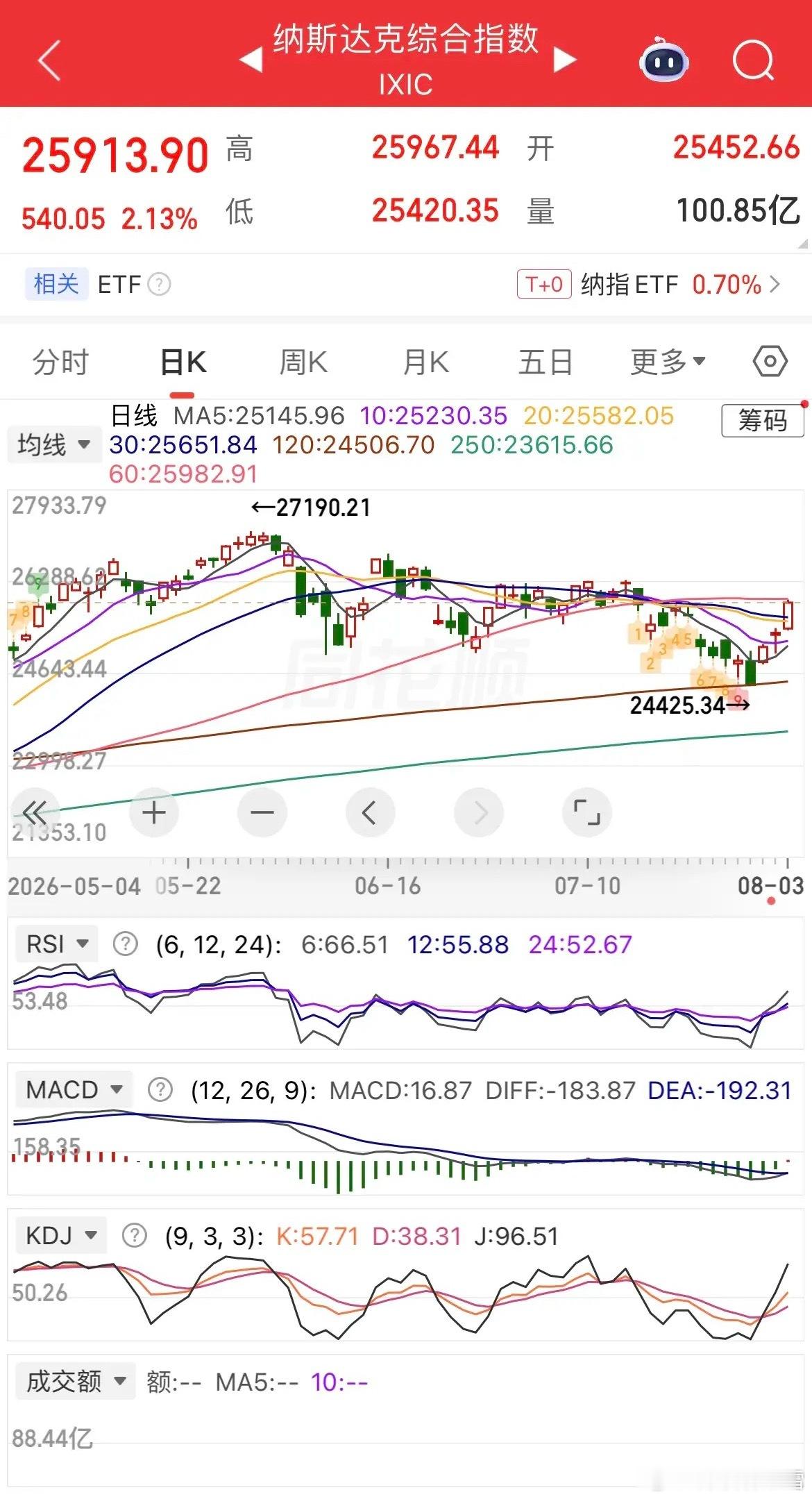Change the MACD indicator selector
Image resolution: width=812 pixels, height=1499 pixels.
pyautogui.click(x=74, y=1090)
